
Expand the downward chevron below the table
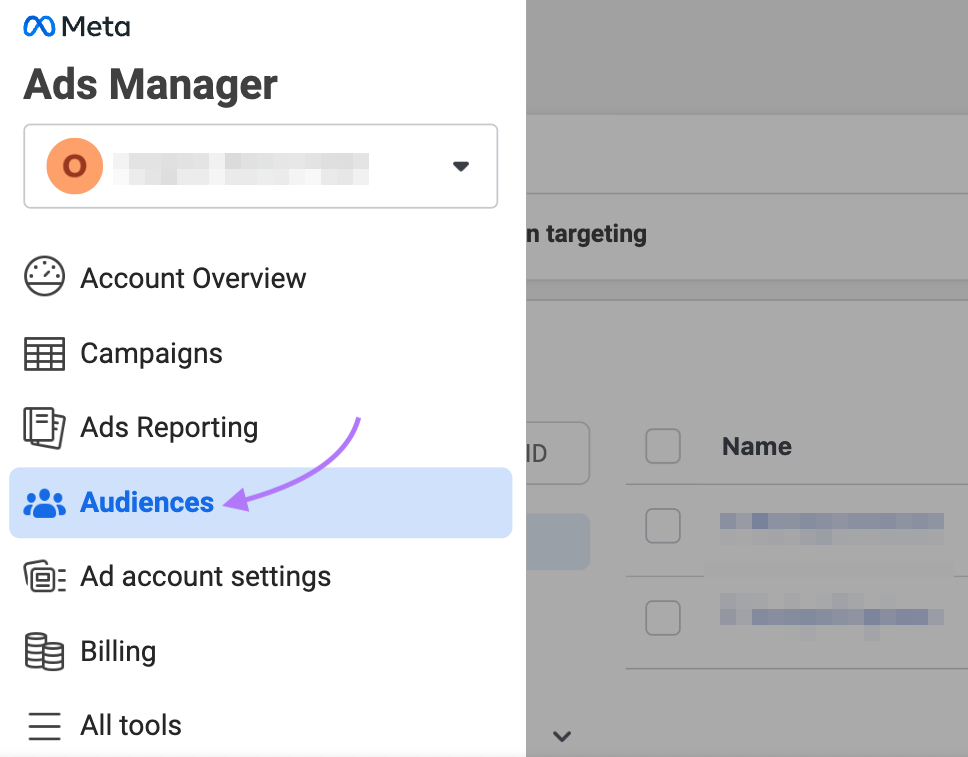tap(562, 736)
